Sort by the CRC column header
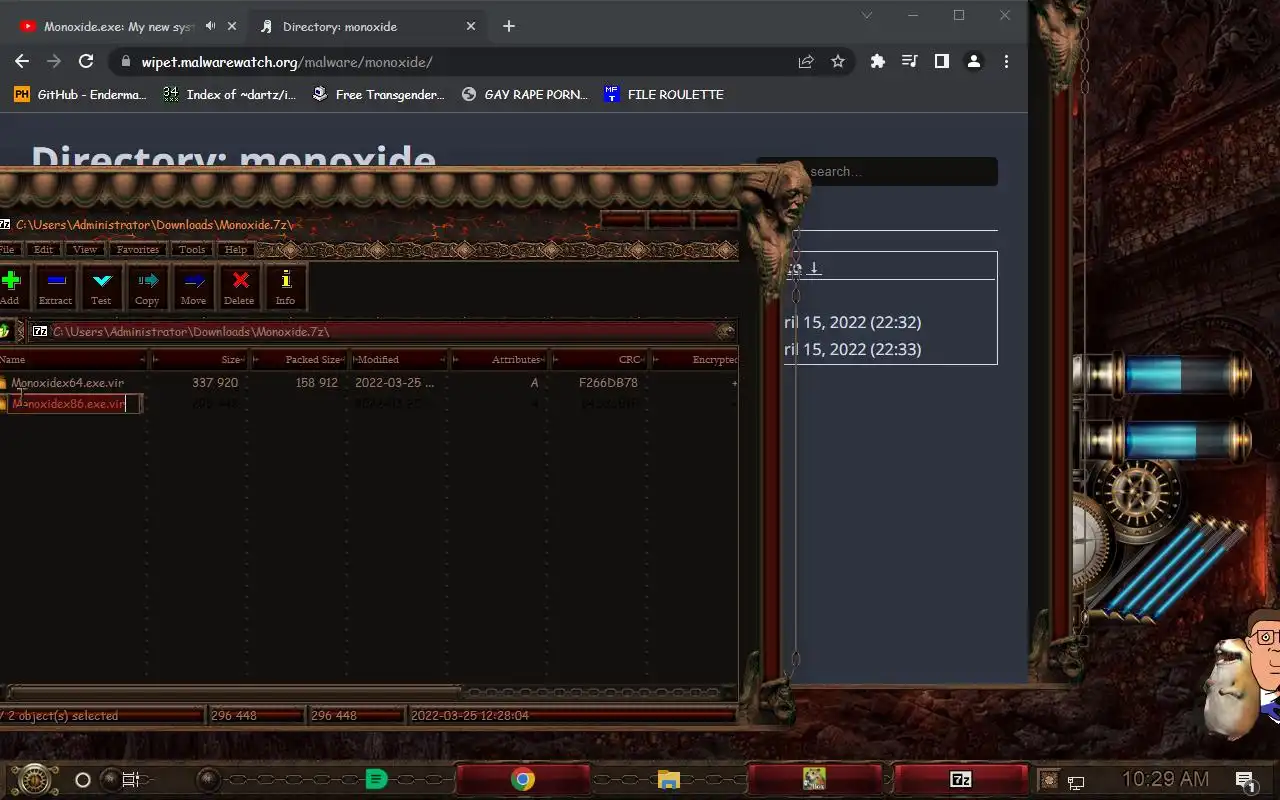 coord(598,359)
